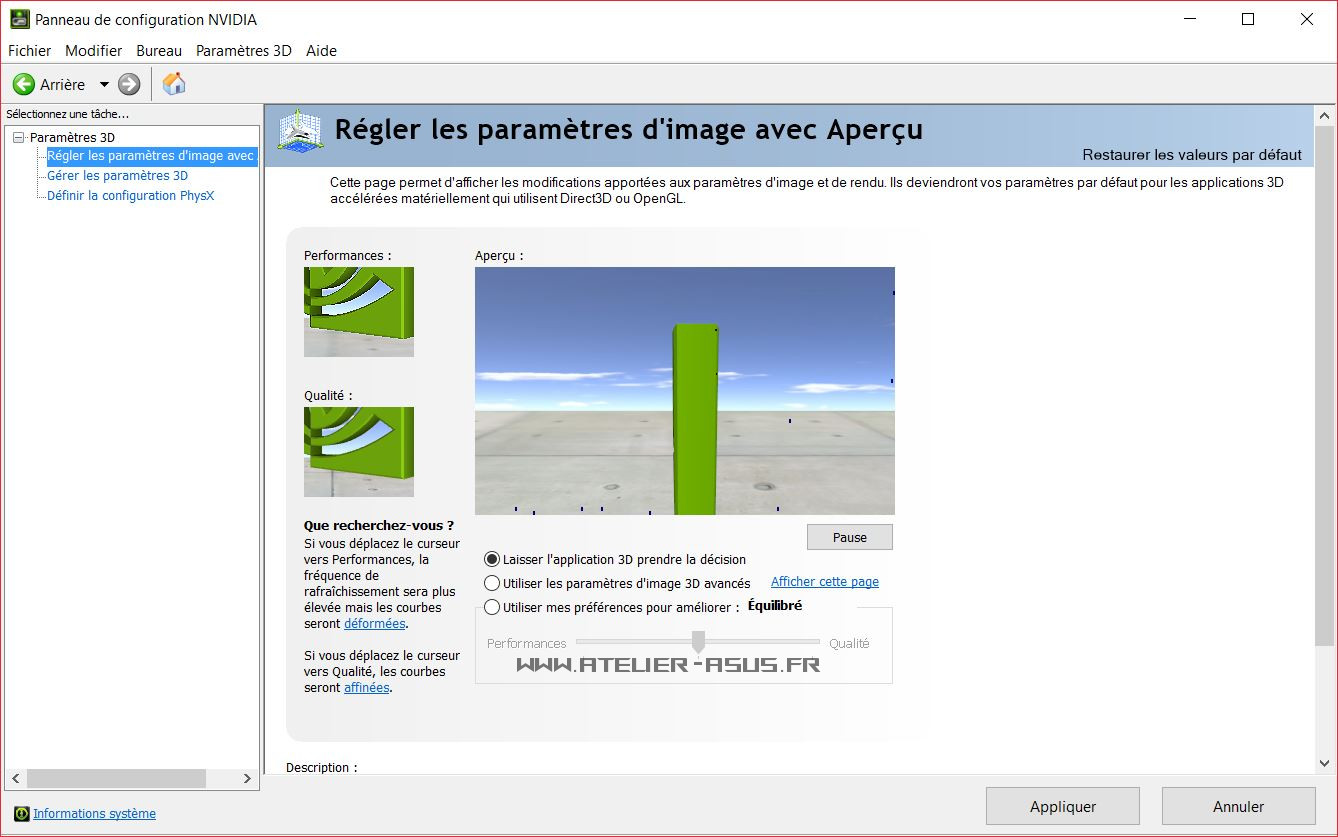Click the task pane horizontal scrollbar thumb

(x=116, y=778)
